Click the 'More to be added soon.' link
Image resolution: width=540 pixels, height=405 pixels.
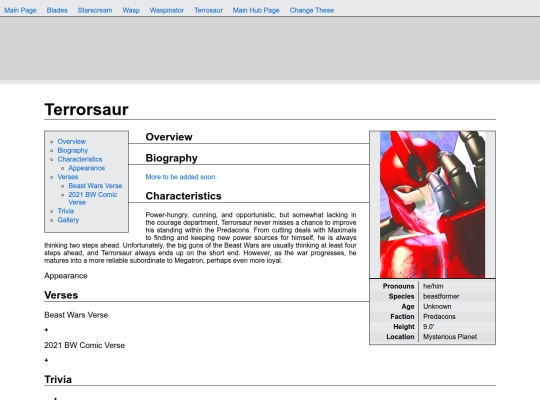(x=181, y=177)
